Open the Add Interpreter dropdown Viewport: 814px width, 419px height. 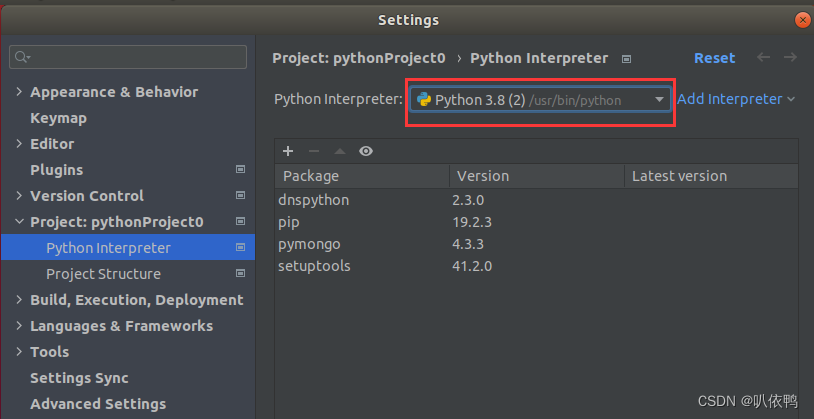[x=736, y=99]
